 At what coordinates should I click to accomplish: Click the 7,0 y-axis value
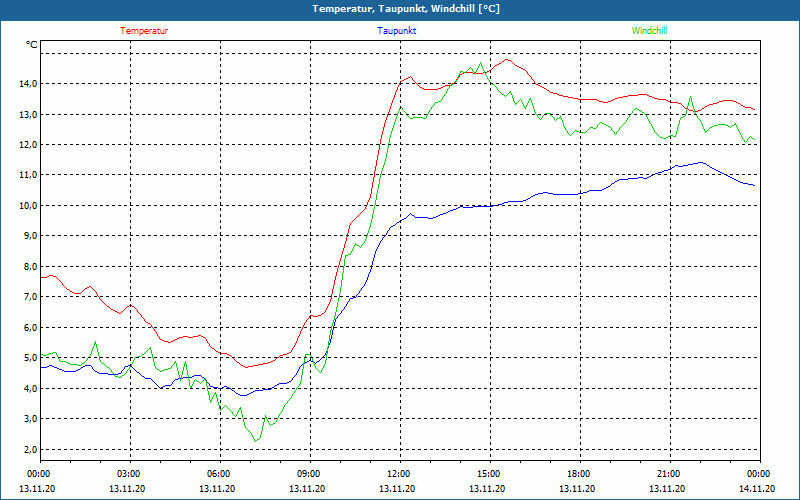[30, 297]
